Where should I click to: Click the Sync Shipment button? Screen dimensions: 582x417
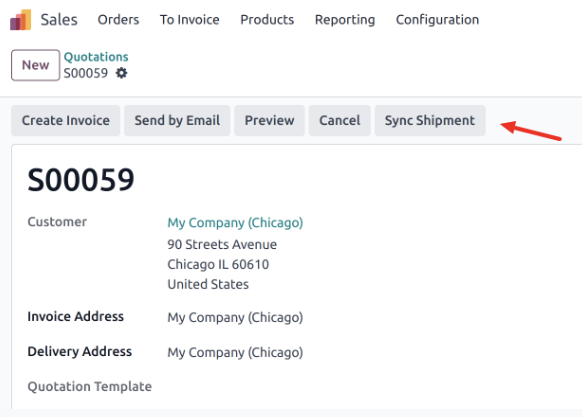coord(430,120)
